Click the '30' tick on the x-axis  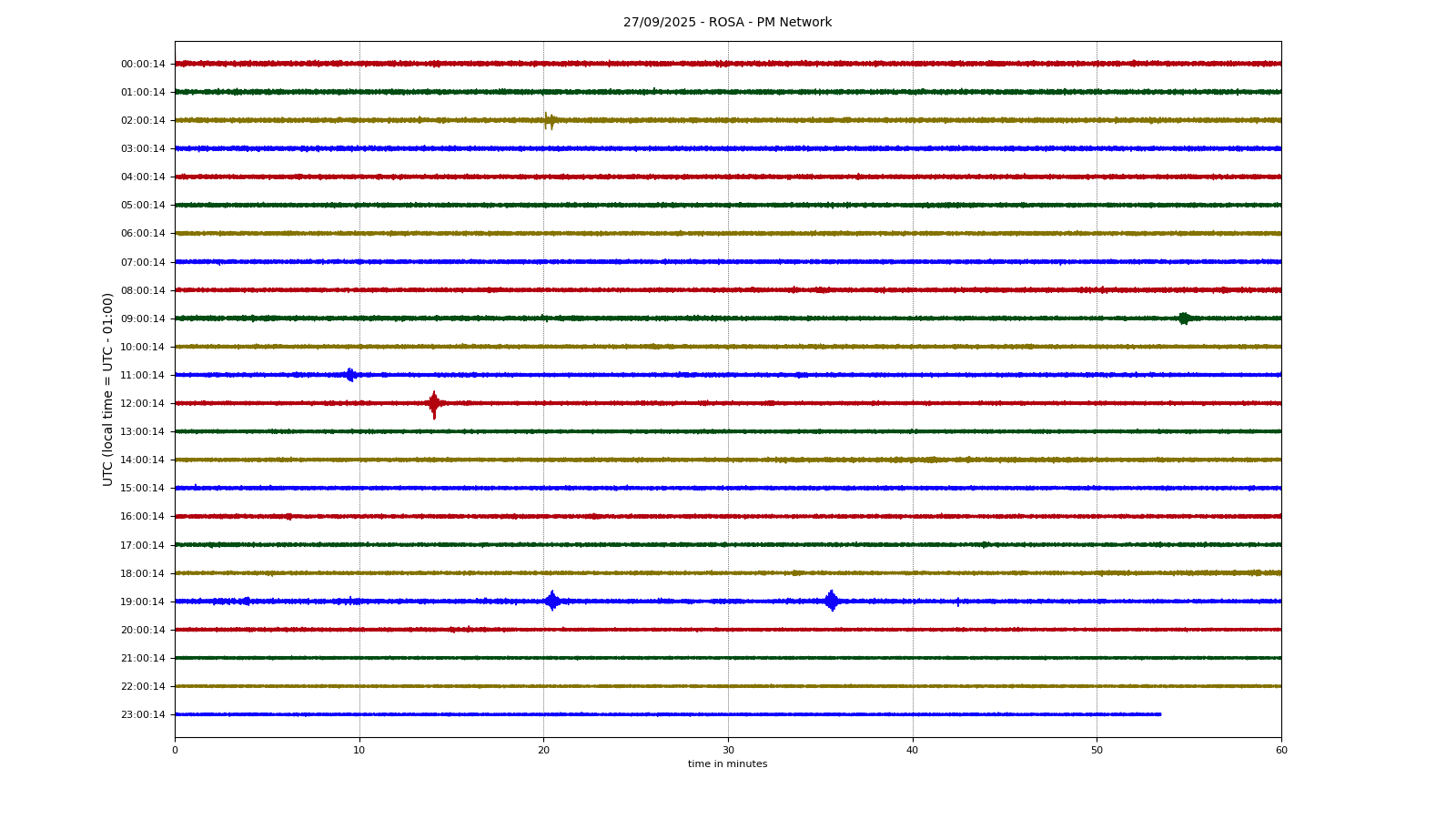(x=728, y=750)
